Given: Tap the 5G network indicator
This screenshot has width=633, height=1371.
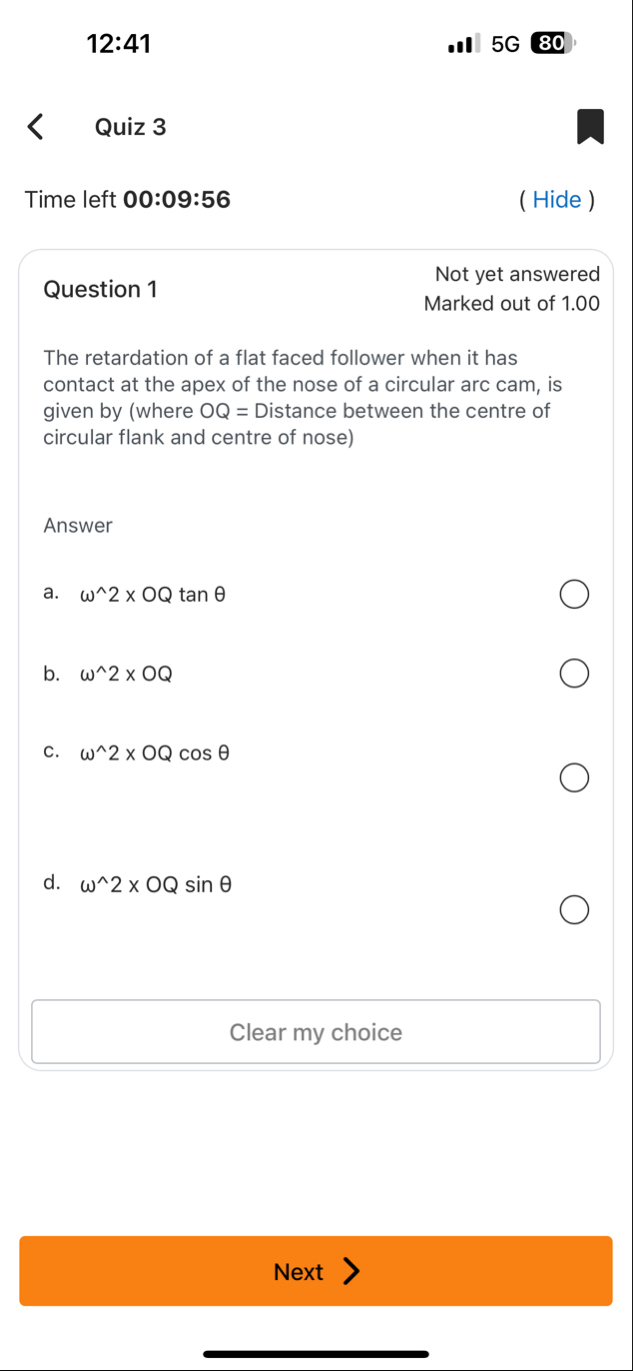Looking at the screenshot, I should click(x=506, y=44).
